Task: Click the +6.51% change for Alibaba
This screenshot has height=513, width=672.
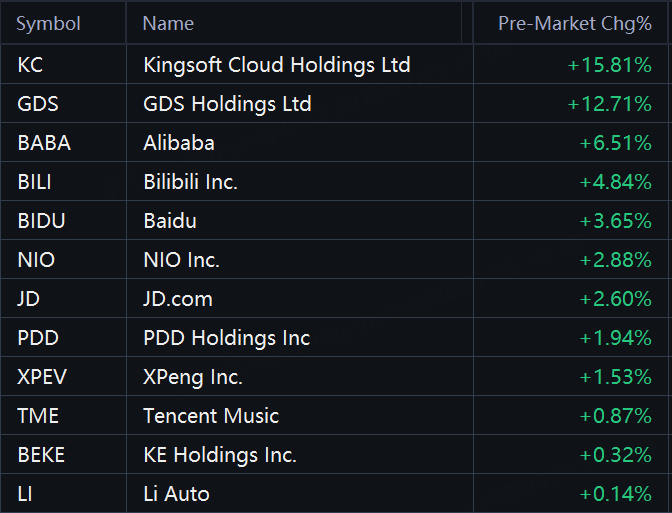Action: click(615, 143)
